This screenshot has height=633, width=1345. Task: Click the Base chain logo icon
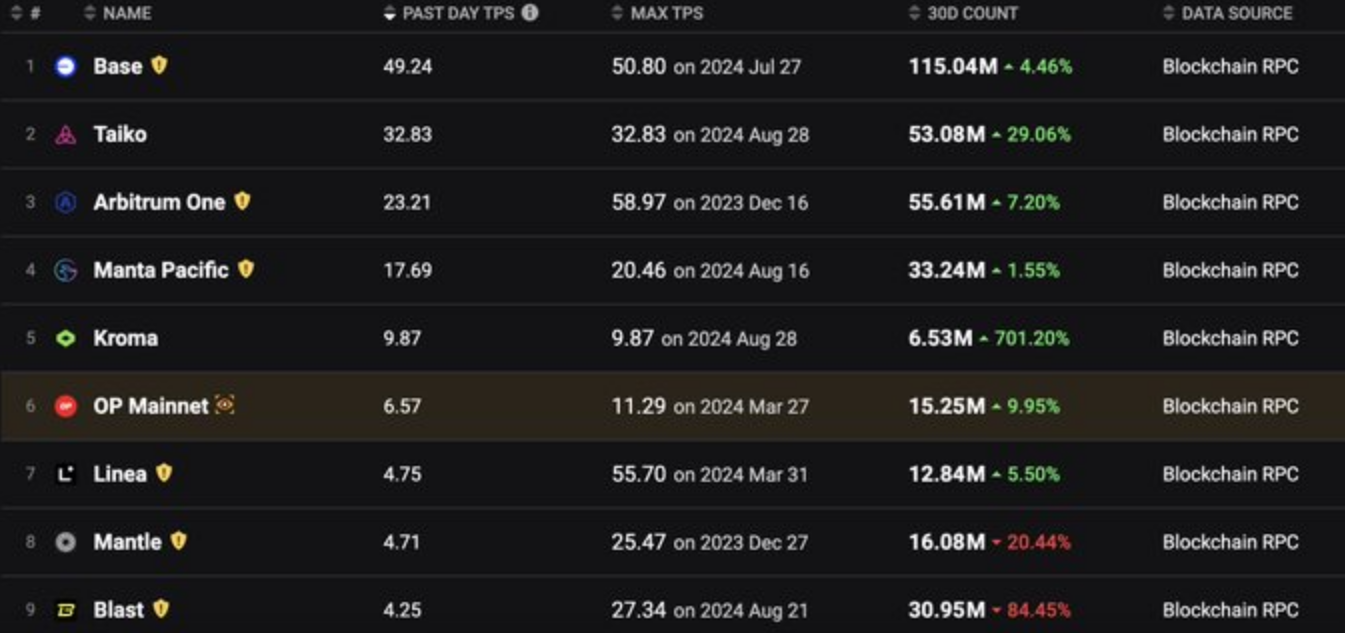tap(66, 67)
